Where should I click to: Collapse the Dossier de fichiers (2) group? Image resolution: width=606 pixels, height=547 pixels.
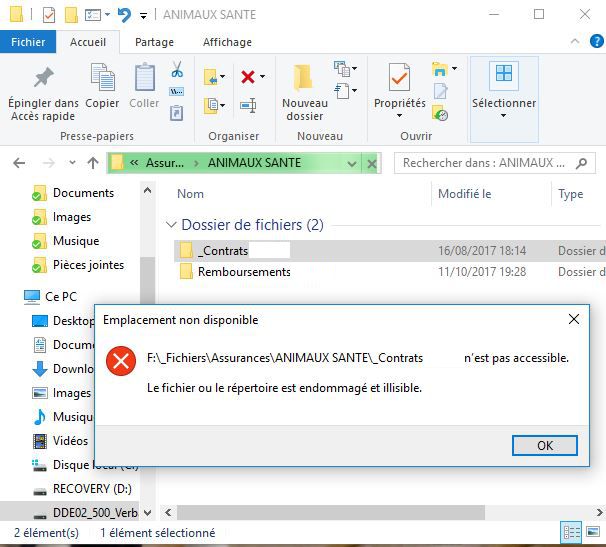(171, 225)
